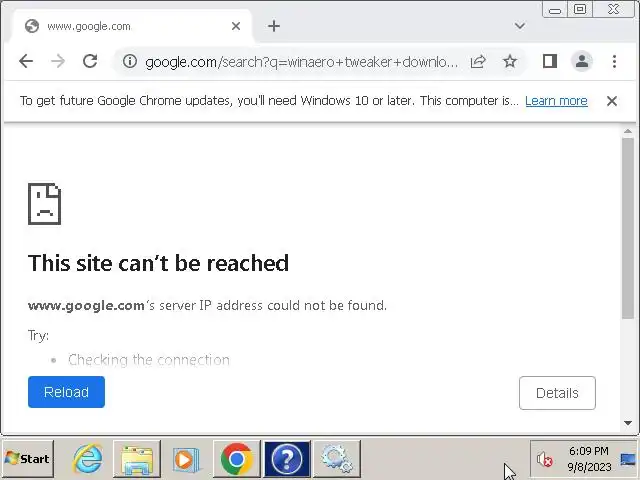Select the www.google.com tab

point(133,26)
